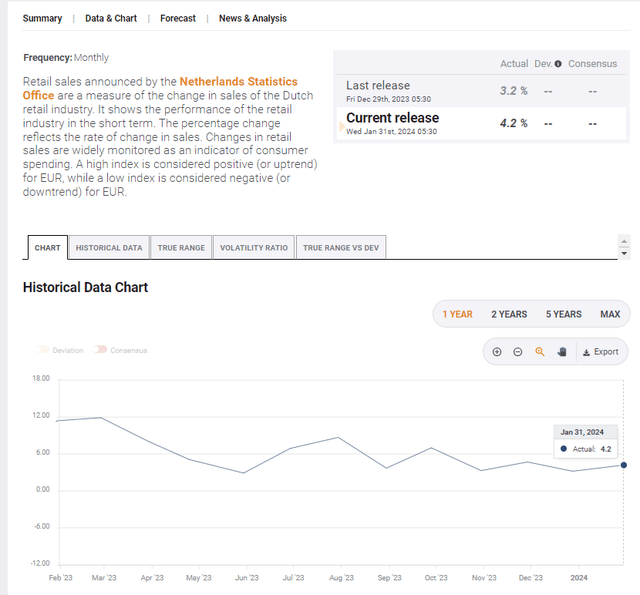Click the chart zoom-out minus icon
640x595 pixels.
(518, 352)
